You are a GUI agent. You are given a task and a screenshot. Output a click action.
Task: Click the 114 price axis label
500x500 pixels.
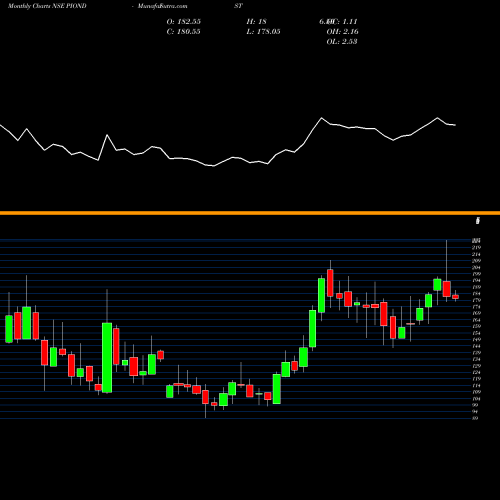[x=476, y=386]
